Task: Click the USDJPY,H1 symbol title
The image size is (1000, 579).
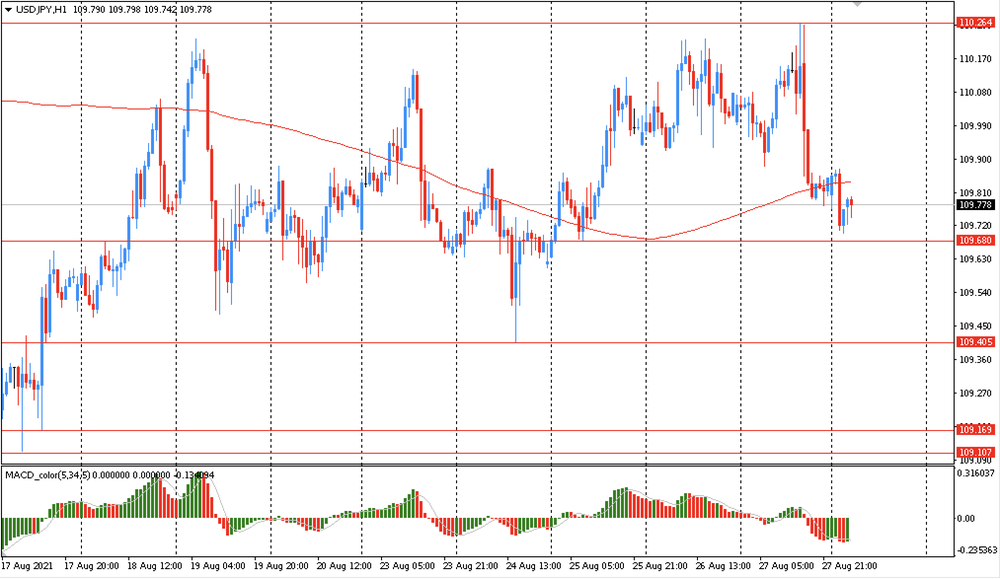Action: point(41,10)
